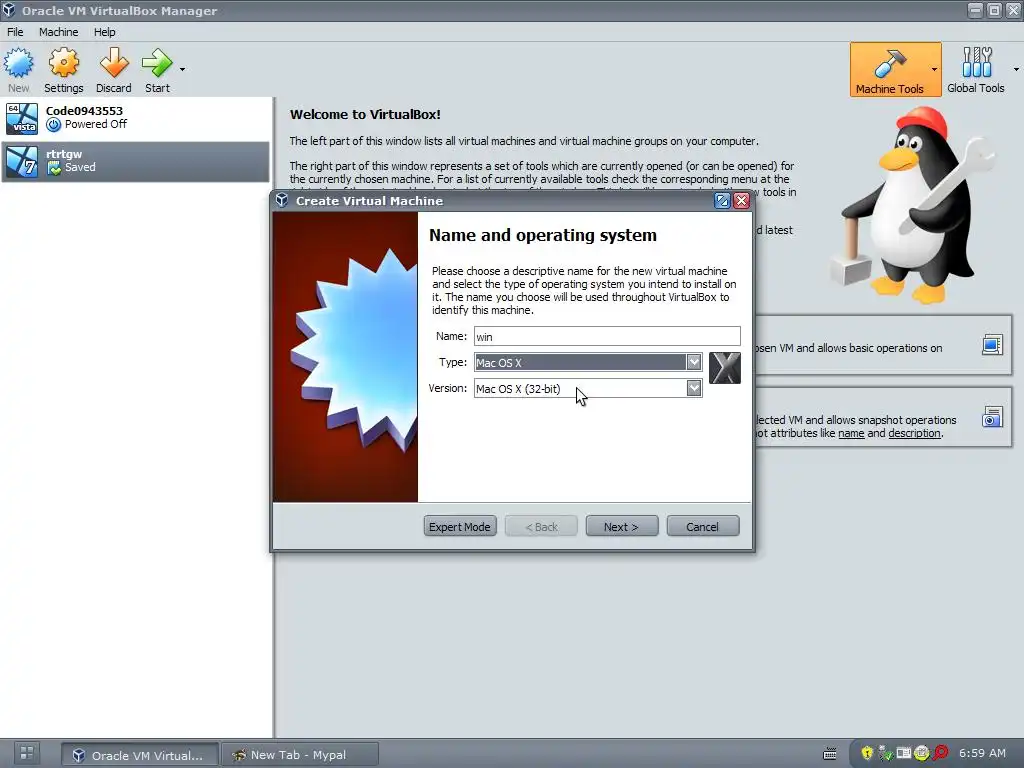Switch the wizard to Expert Mode
The width and height of the screenshot is (1024, 768).
[x=460, y=526]
